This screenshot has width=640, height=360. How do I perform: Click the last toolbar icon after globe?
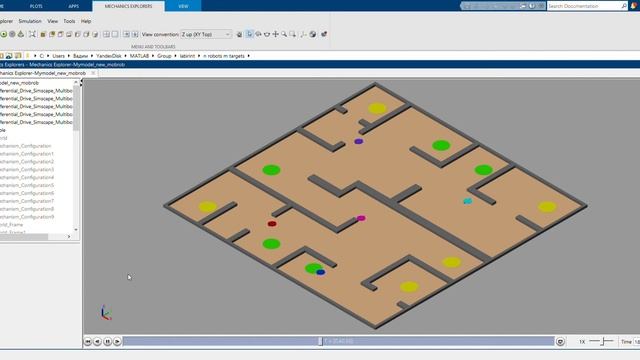click(324, 34)
